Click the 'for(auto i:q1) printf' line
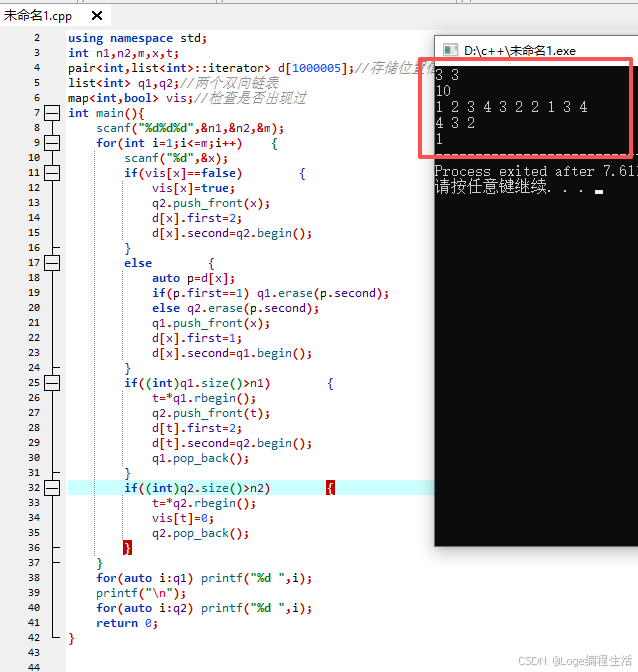 tap(204, 578)
